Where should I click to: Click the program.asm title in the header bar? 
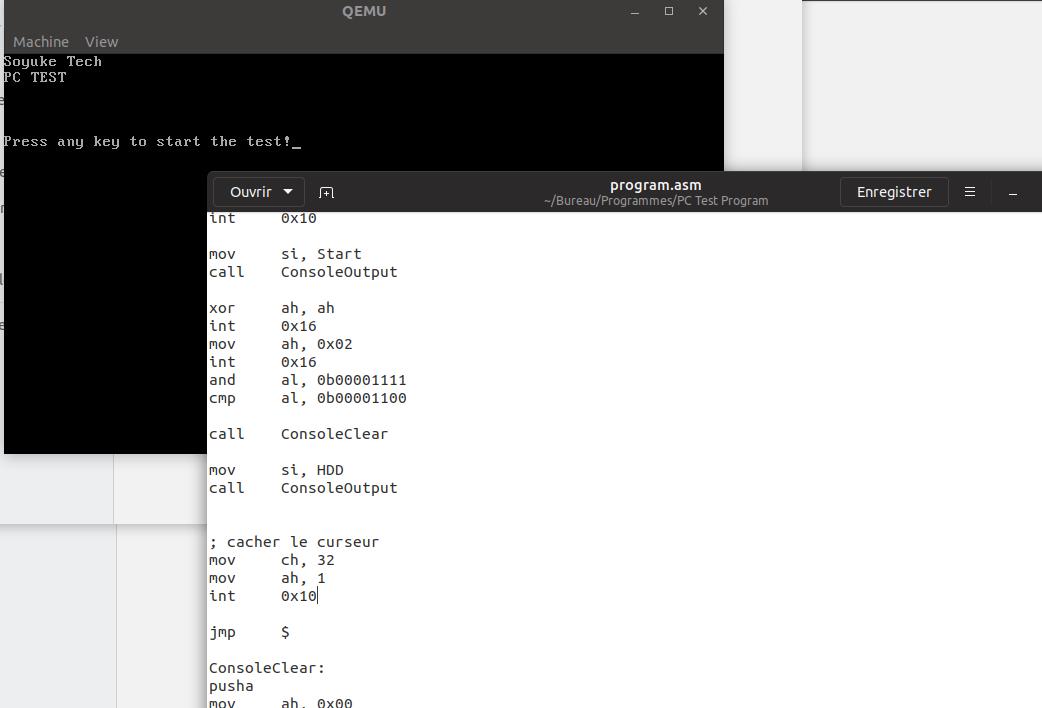pos(655,185)
